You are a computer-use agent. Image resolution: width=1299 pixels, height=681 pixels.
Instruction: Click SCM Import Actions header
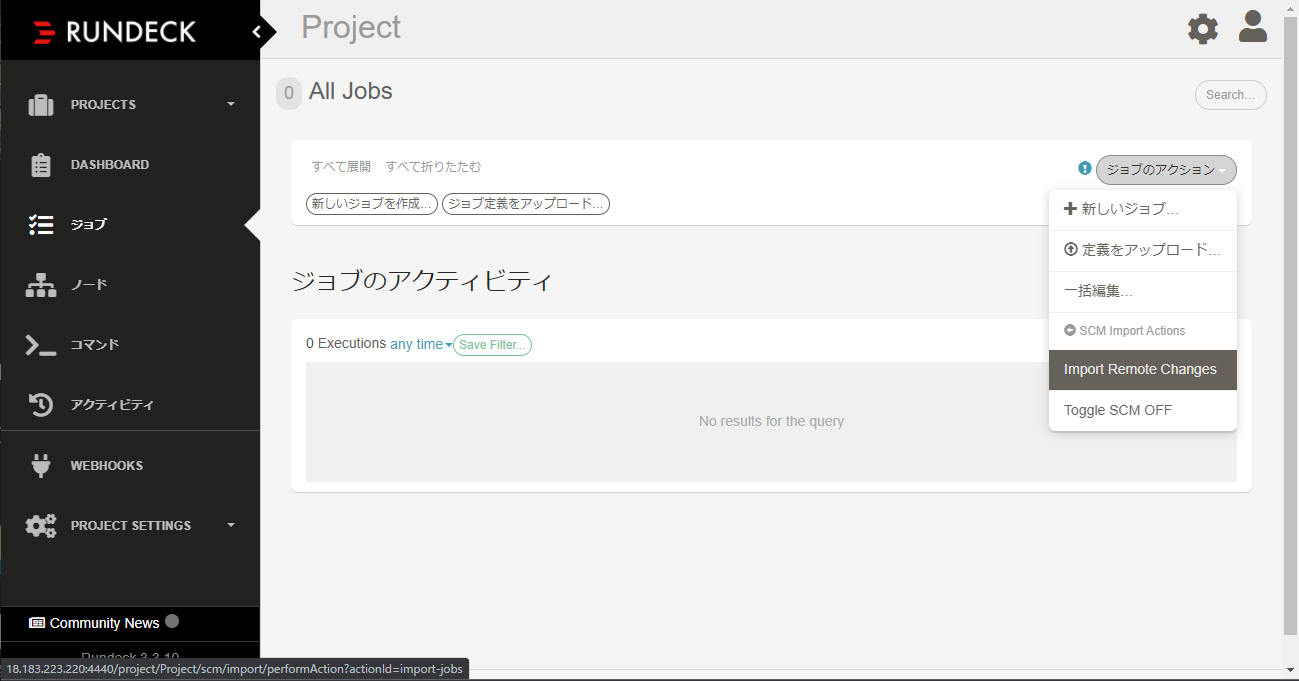[1125, 331]
